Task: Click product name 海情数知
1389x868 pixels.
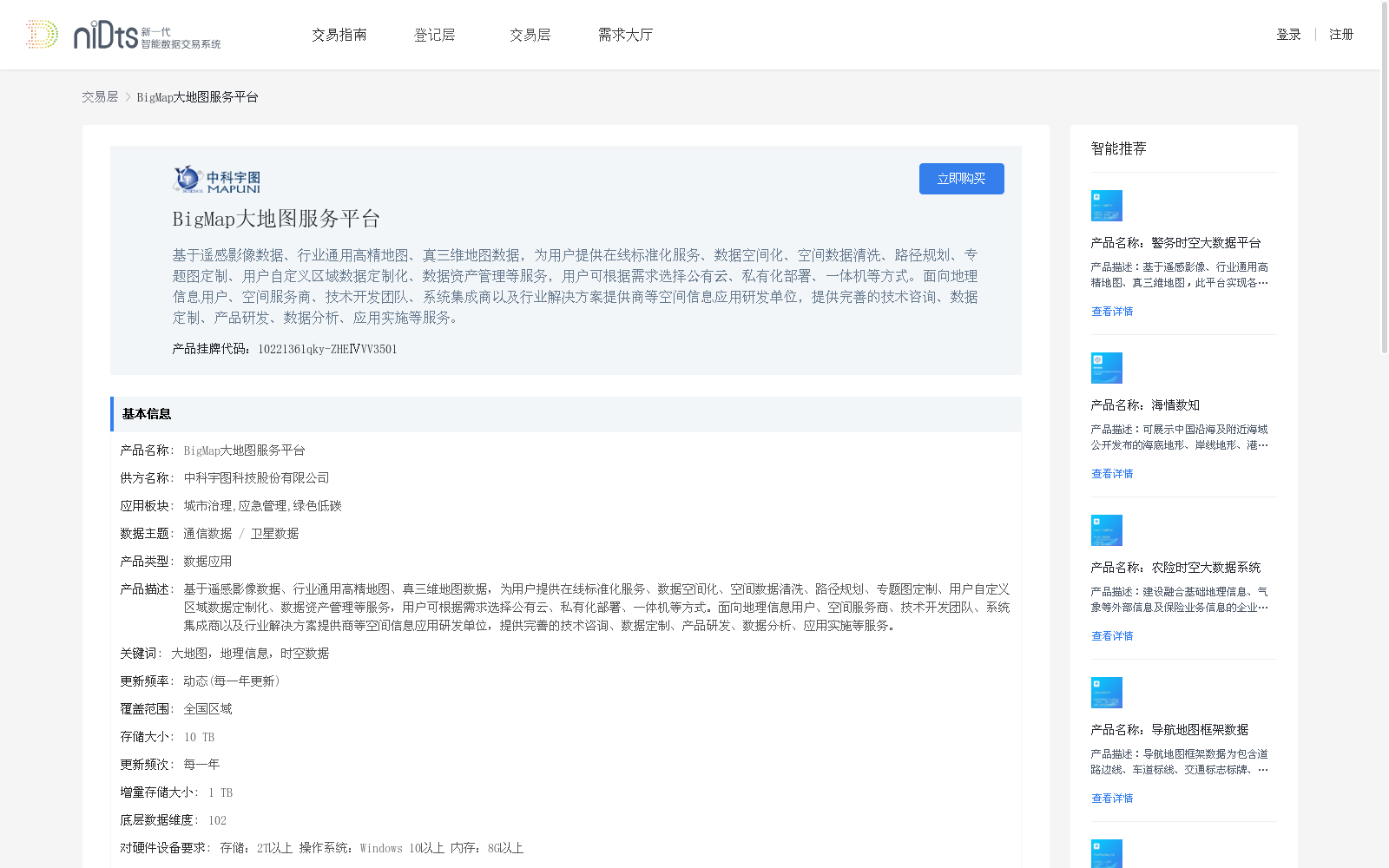Action: click(1175, 405)
